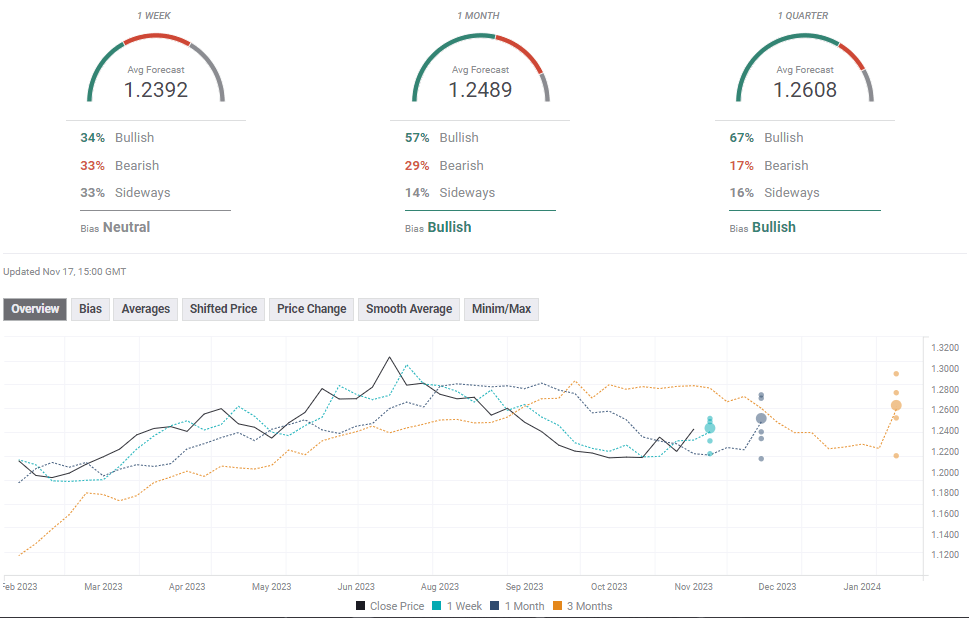Click the large orange 3 Months forecast dot
Image resolution: width=969 pixels, height=618 pixels.
tap(896, 405)
